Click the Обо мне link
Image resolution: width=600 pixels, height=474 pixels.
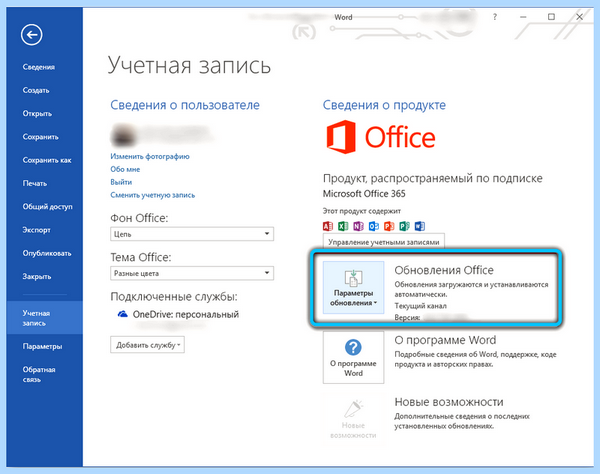(125, 169)
